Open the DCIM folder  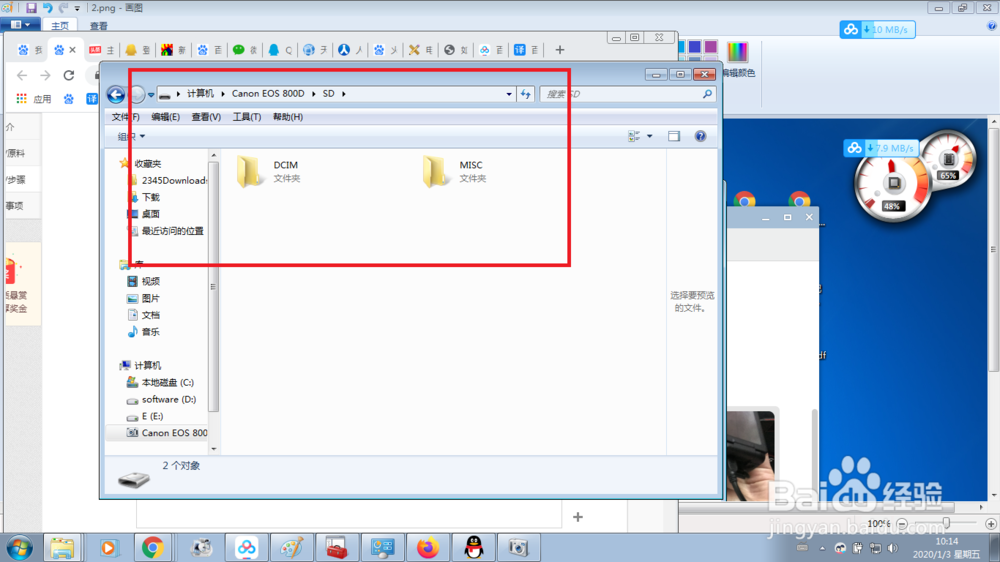[268, 171]
